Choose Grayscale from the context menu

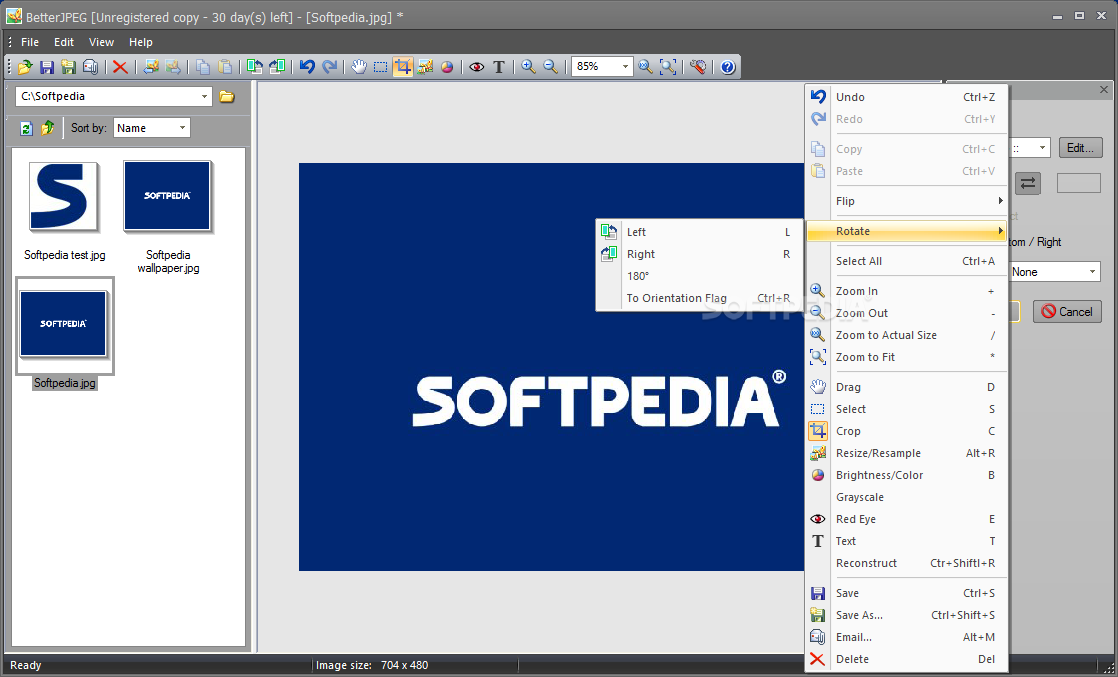tap(906, 497)
